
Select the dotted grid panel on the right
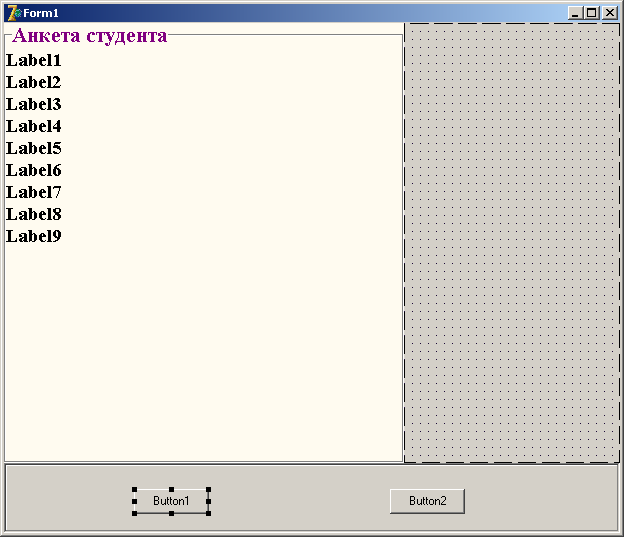[x=512, y=243]
